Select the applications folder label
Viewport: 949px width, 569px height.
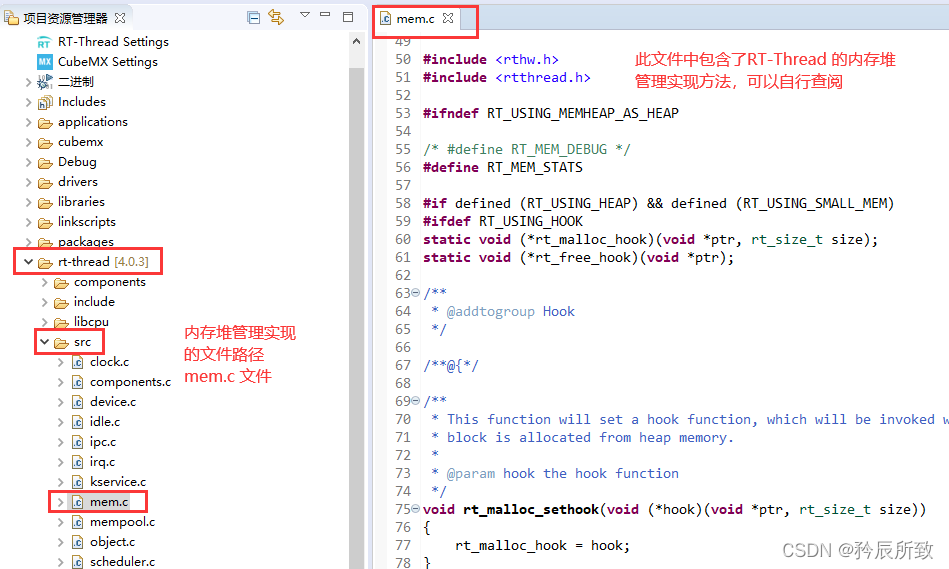point(93,122)
